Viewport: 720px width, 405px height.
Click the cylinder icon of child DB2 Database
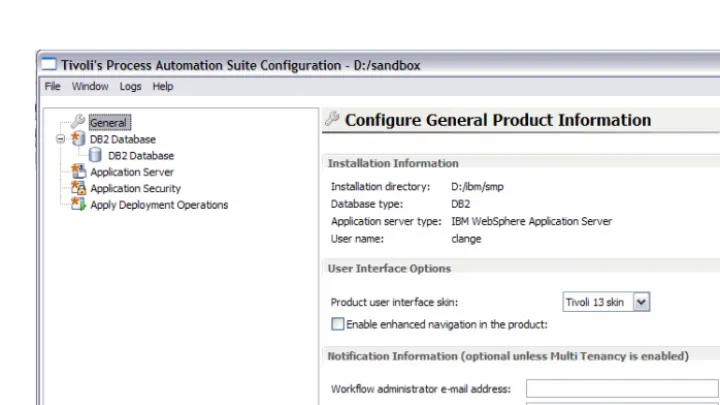point(95,155)
